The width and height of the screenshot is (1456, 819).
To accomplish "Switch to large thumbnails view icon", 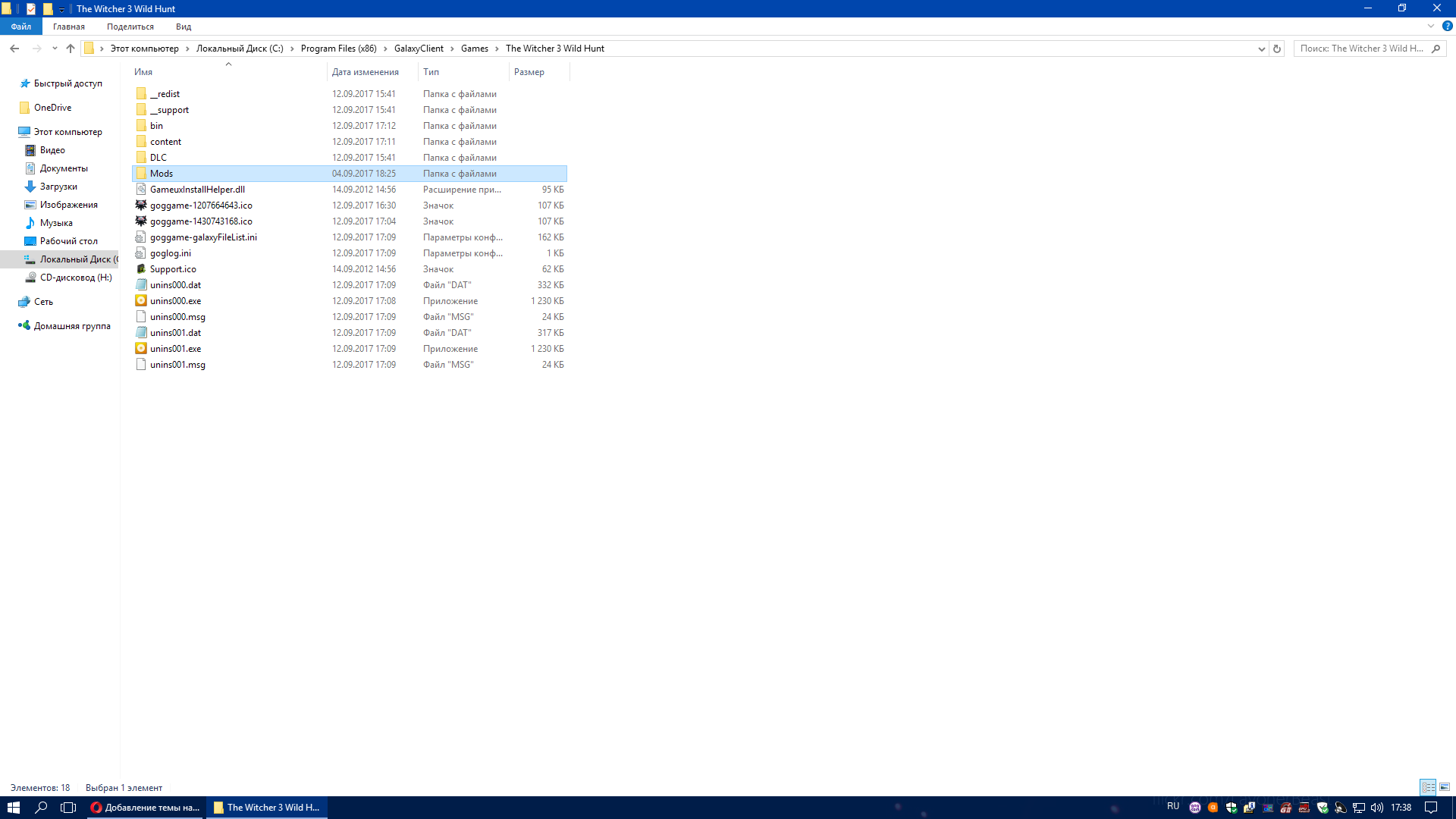I will pos(1445,787).
